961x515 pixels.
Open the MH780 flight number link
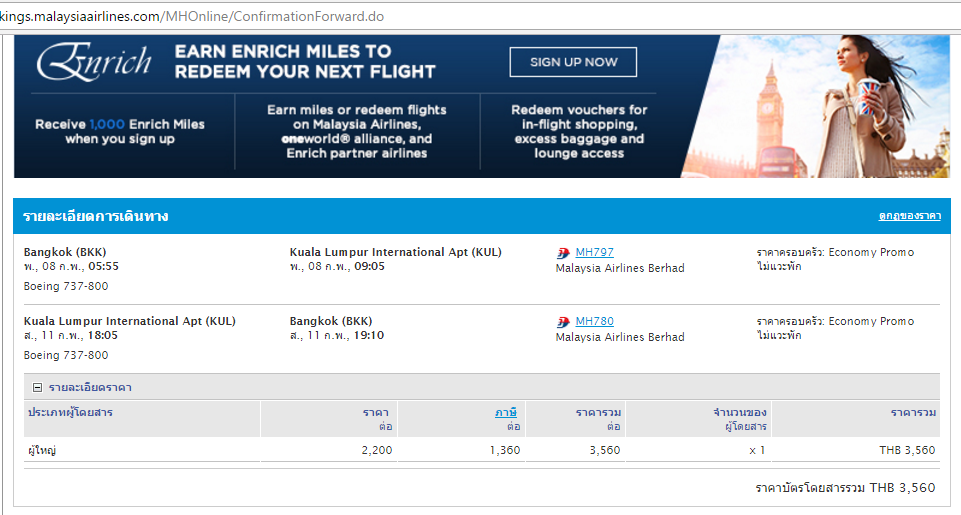click(x=594, y=321)
